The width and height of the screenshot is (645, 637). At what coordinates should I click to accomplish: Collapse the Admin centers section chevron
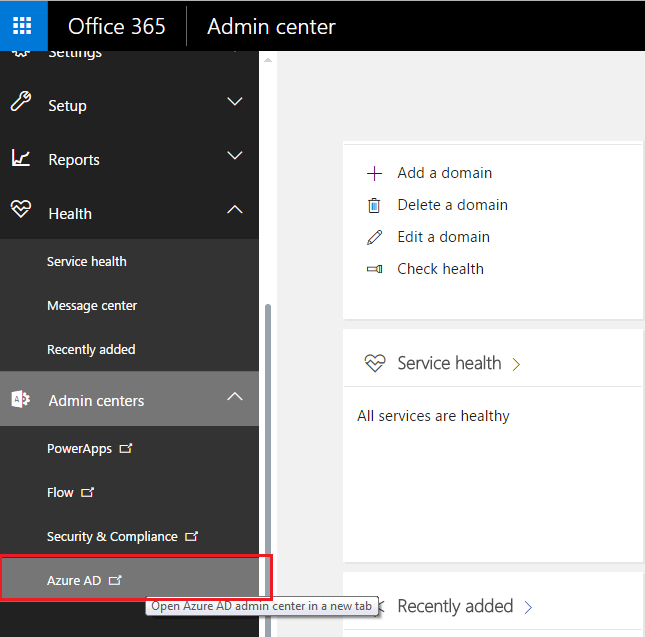235,397
